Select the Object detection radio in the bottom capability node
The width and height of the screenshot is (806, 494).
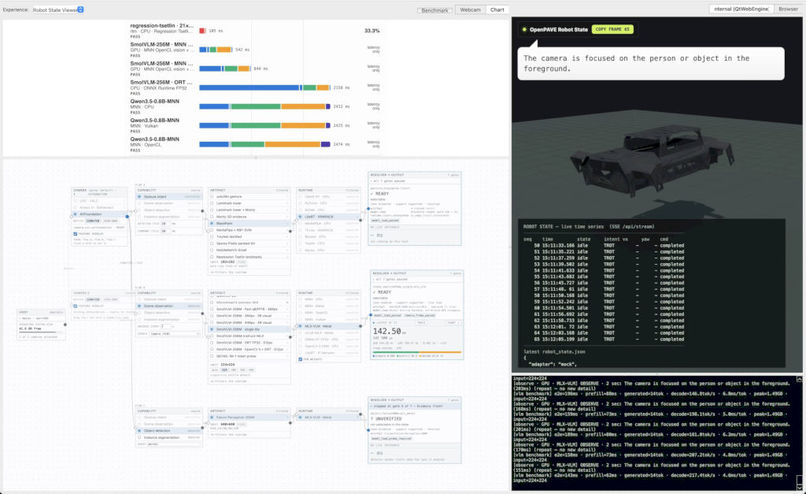tap(139, 431)
